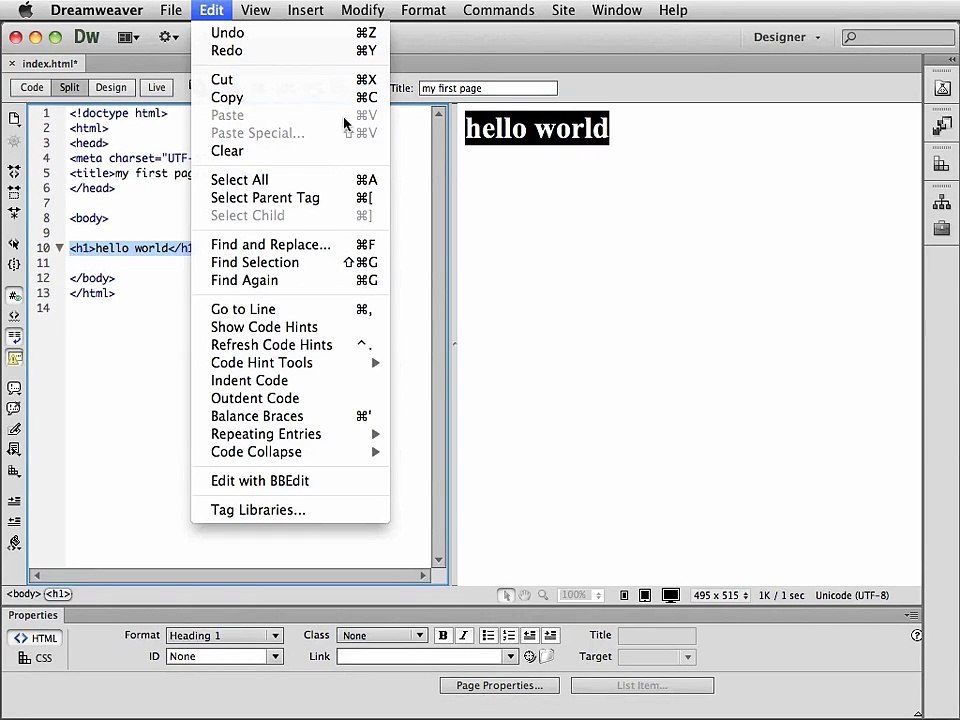Click the Page Properties button
Image resolution: width=960 pixels, height=720 pixels.
(500, 685)
